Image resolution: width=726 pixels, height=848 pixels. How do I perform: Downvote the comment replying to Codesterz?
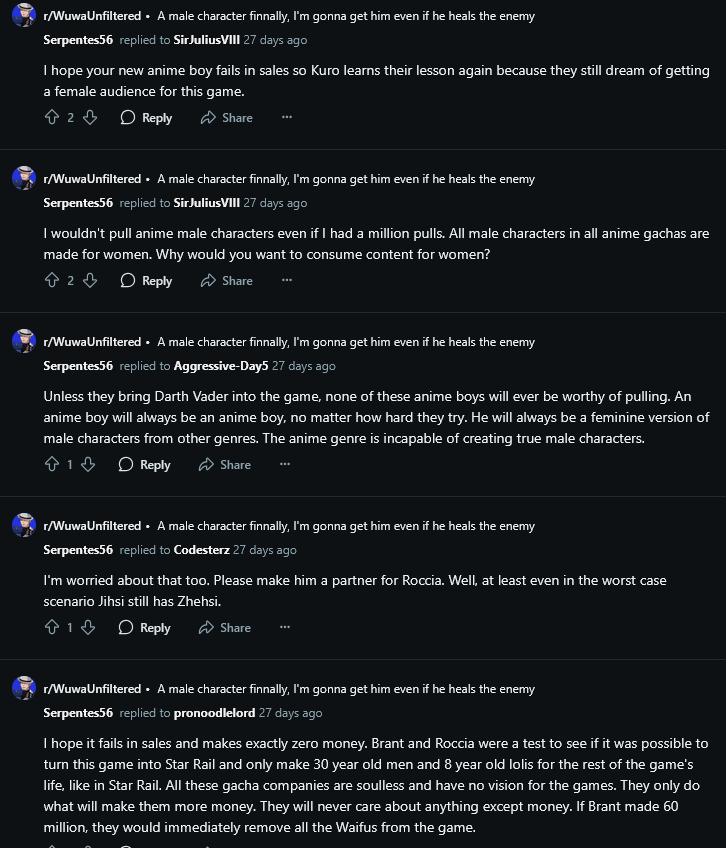[x=88, y=627]
